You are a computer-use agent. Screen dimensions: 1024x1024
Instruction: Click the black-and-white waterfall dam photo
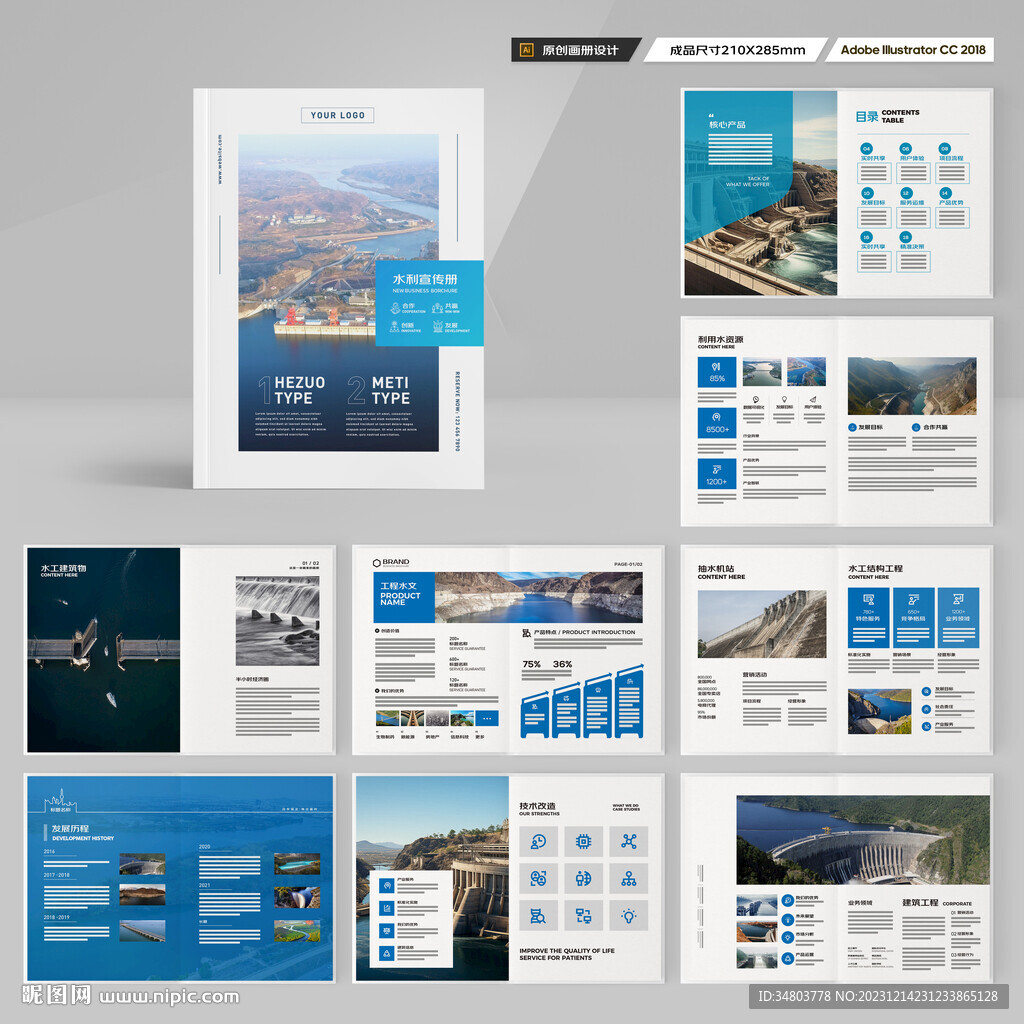pyautogui.click(x=278, y=621)
